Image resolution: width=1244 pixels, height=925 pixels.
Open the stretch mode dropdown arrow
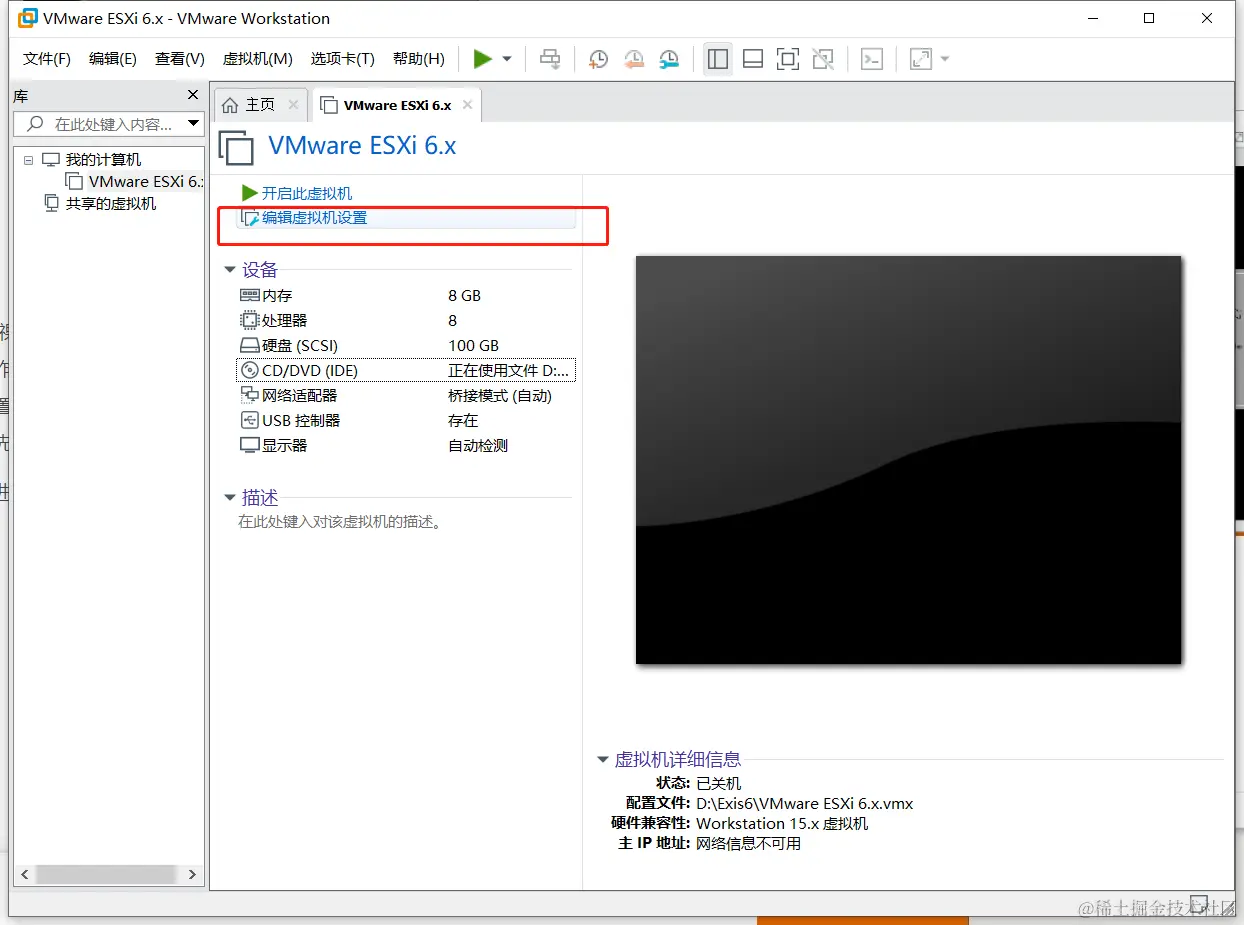944,58
